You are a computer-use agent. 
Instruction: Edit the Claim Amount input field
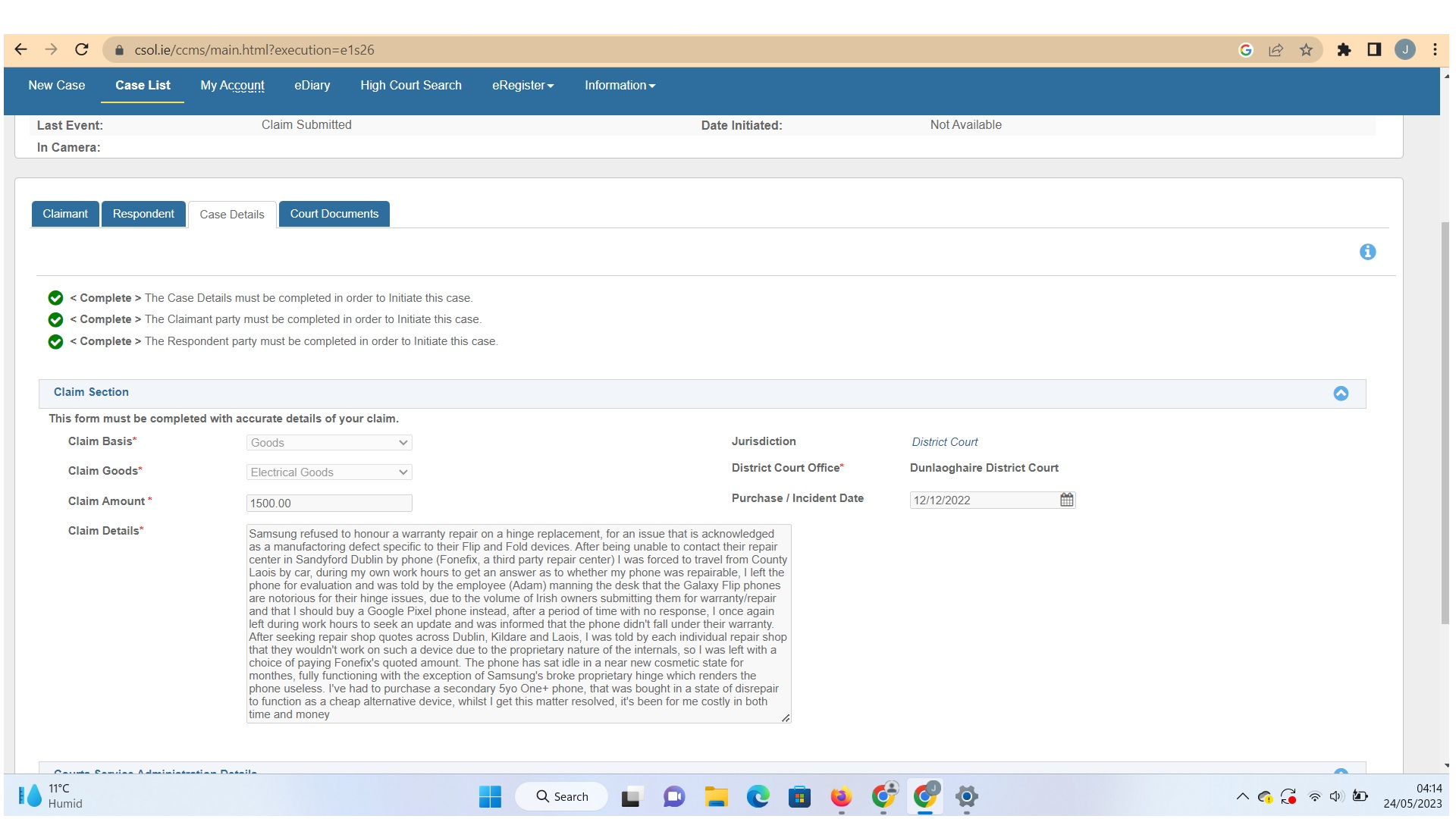pos(329,503)
